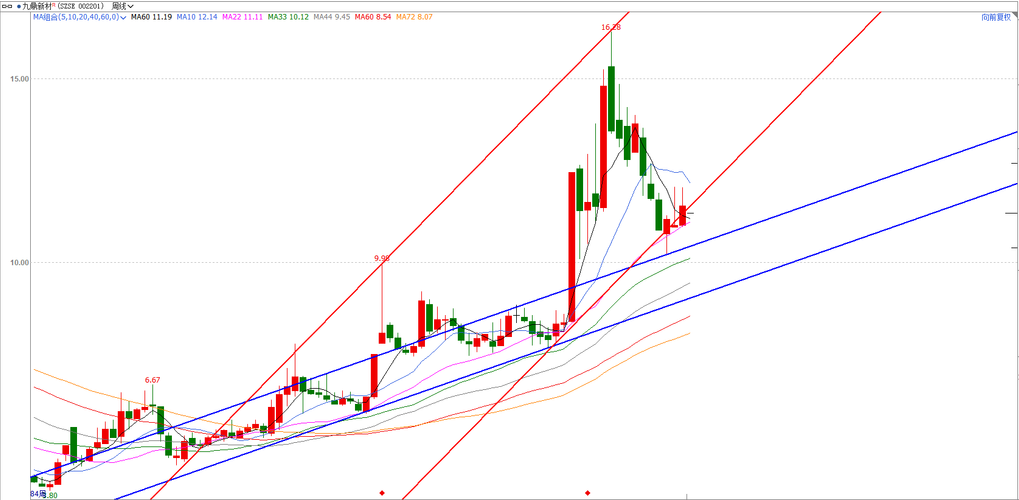Open the 周线 period dropdown
1019x500 pixels.
[x=122, y=6]
